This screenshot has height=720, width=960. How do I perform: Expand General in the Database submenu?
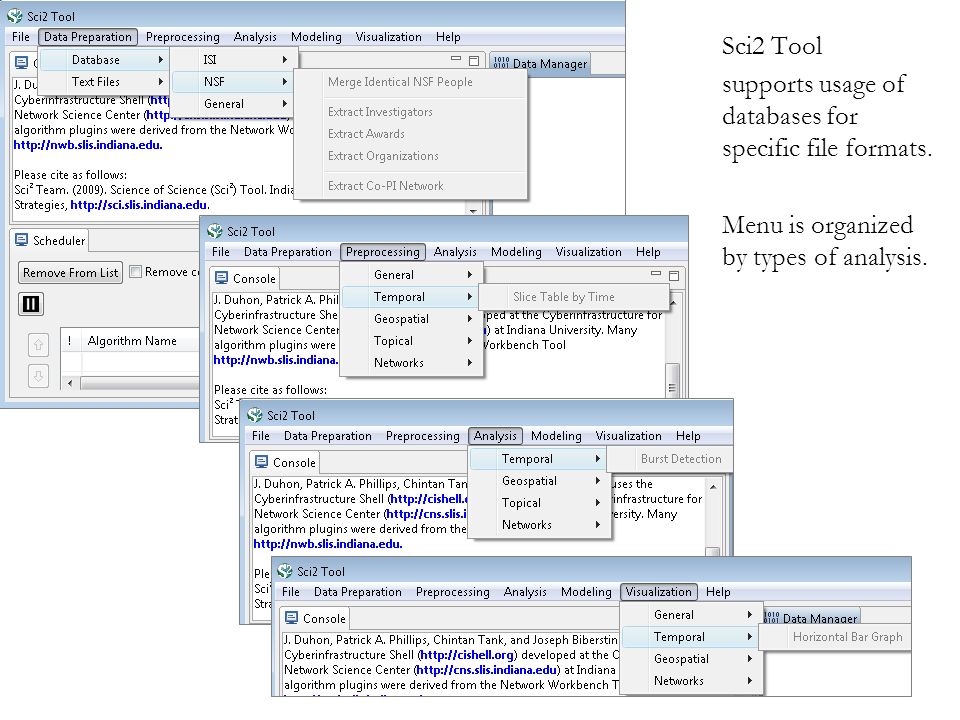click(233, 103)
